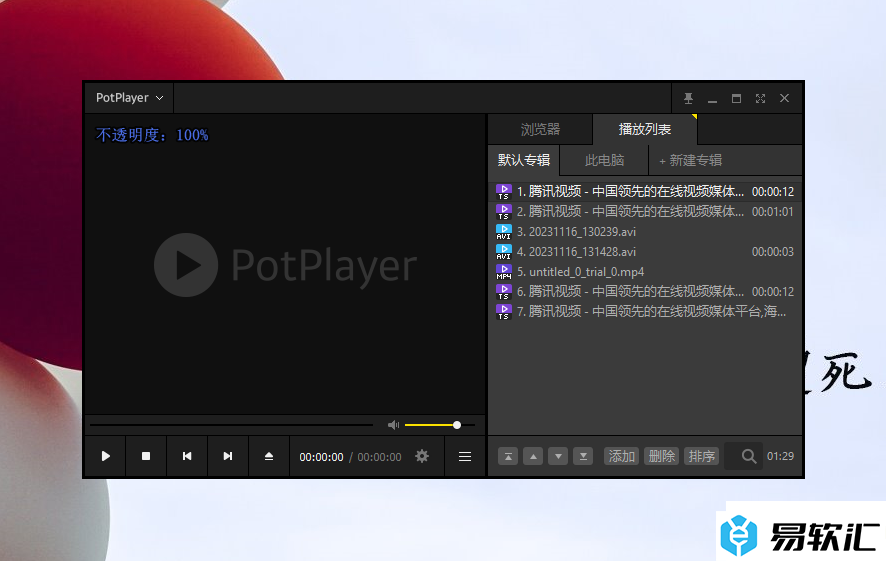Toggle the playlist panel hamburger icon
This screenshot has width=886, height=561.
[x=464, y=456]
